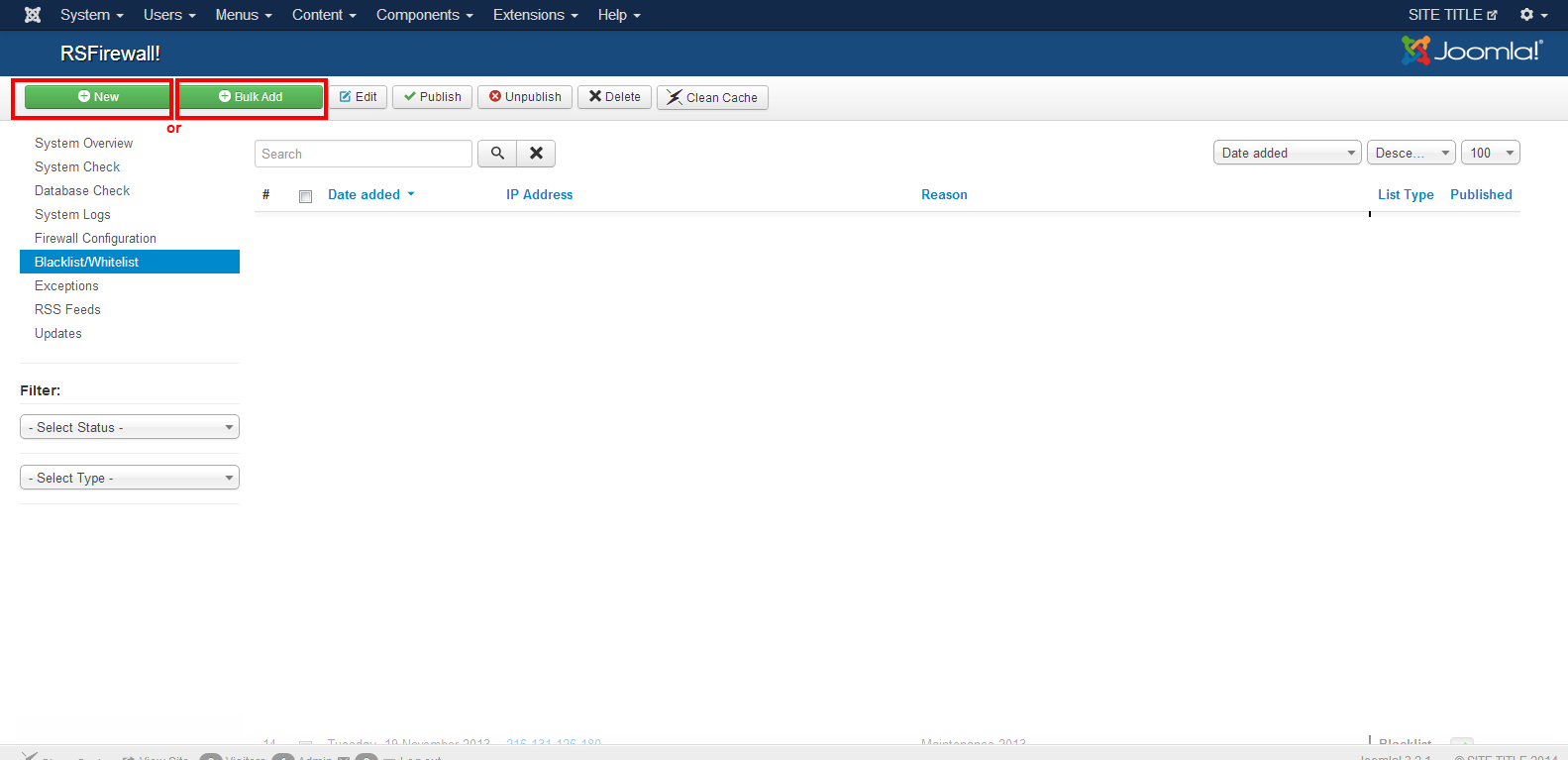Image resolution: width=1568 pixels, height=760 pixels.
Task: Click the search magnifier button
Action: point(497,154)
